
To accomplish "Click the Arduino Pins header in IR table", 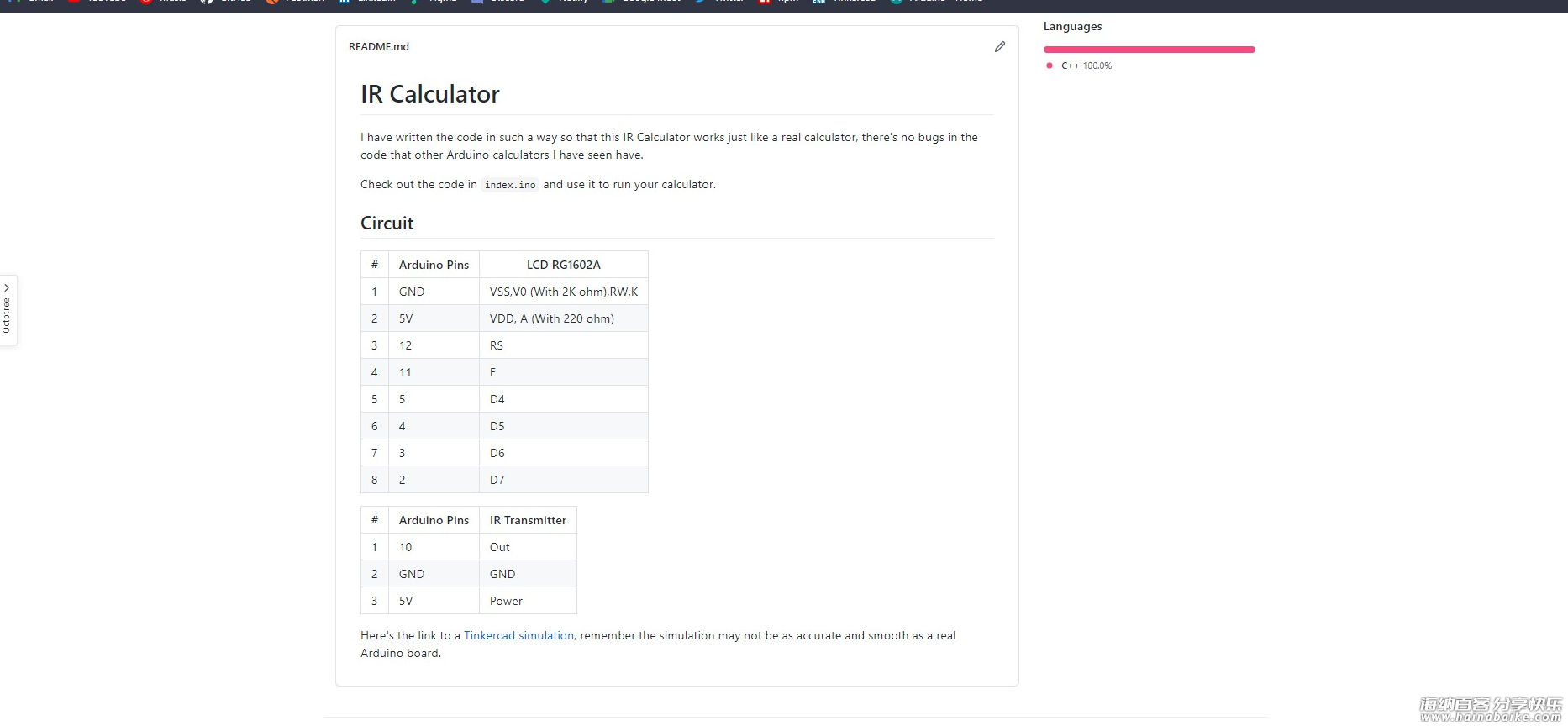I will point(434,520).
